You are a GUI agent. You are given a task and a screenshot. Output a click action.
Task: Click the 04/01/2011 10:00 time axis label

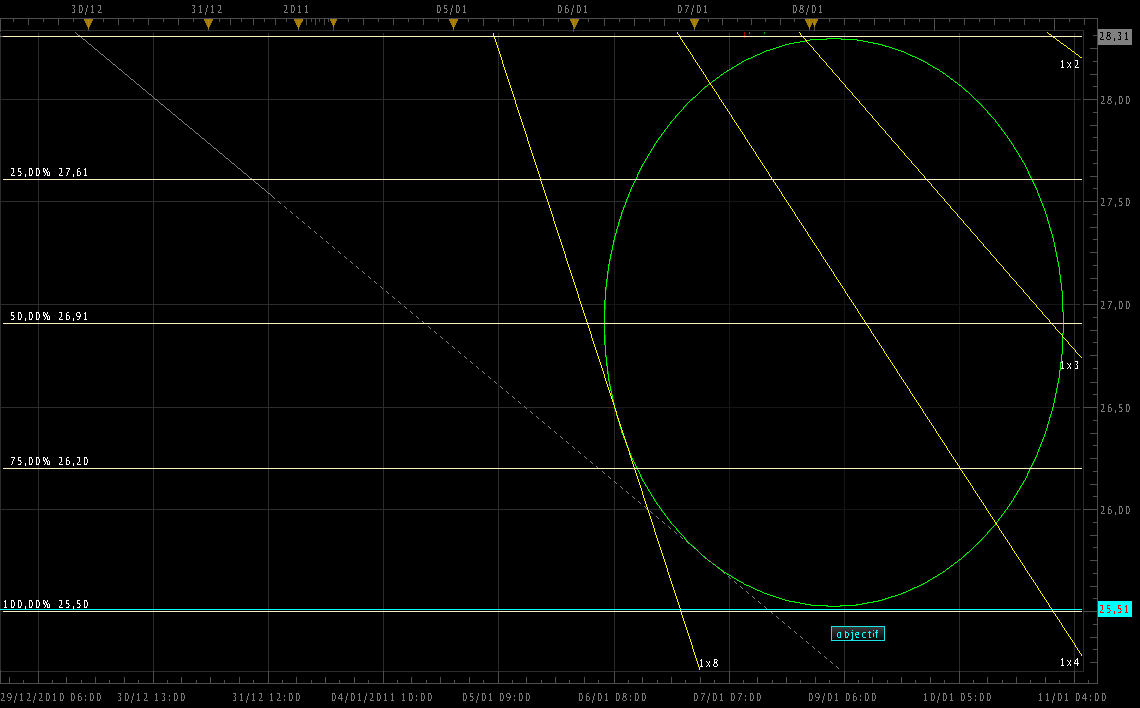(x=382, y=697)
